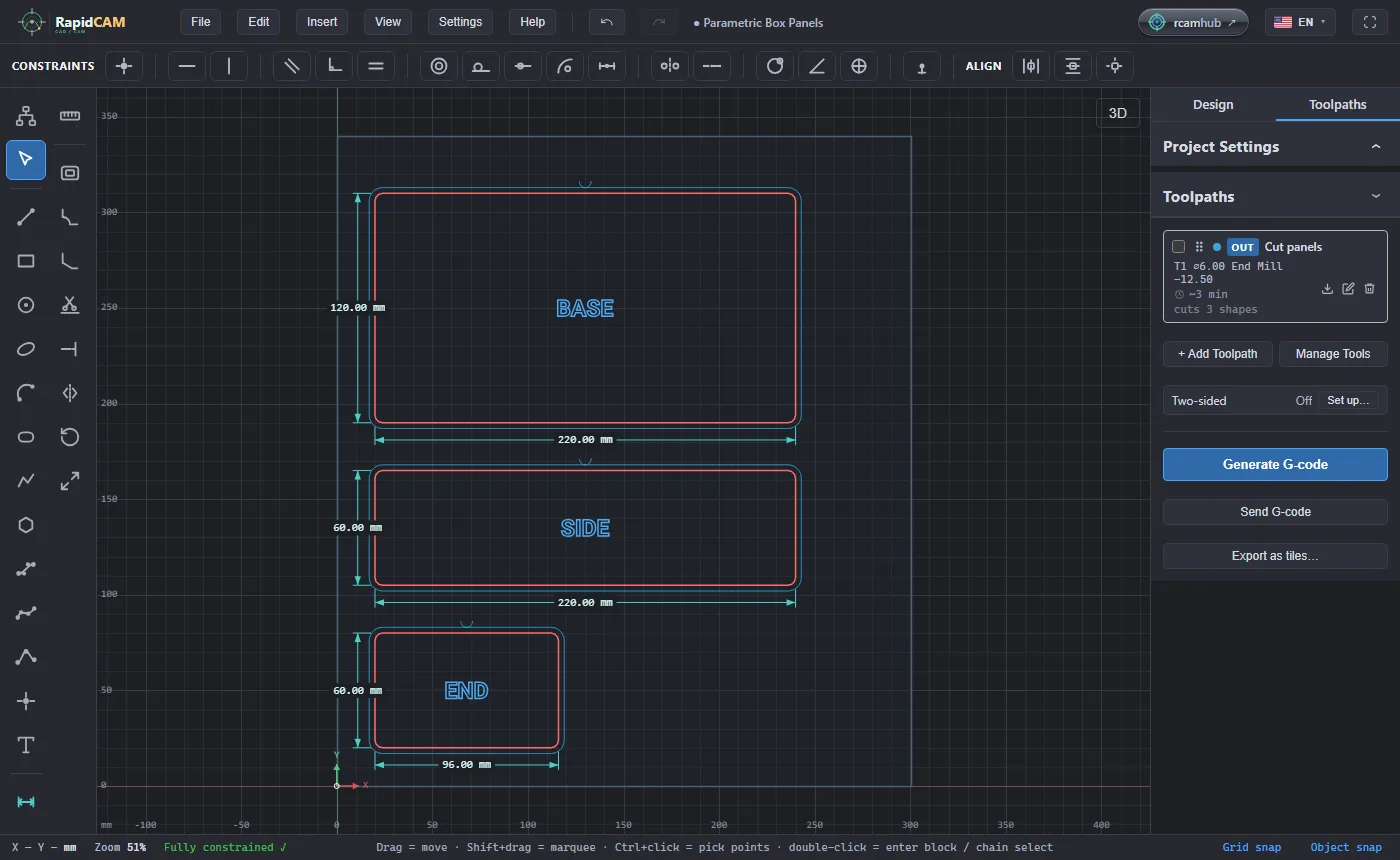Click the drag handle of Cut panels

(1199, 247)
